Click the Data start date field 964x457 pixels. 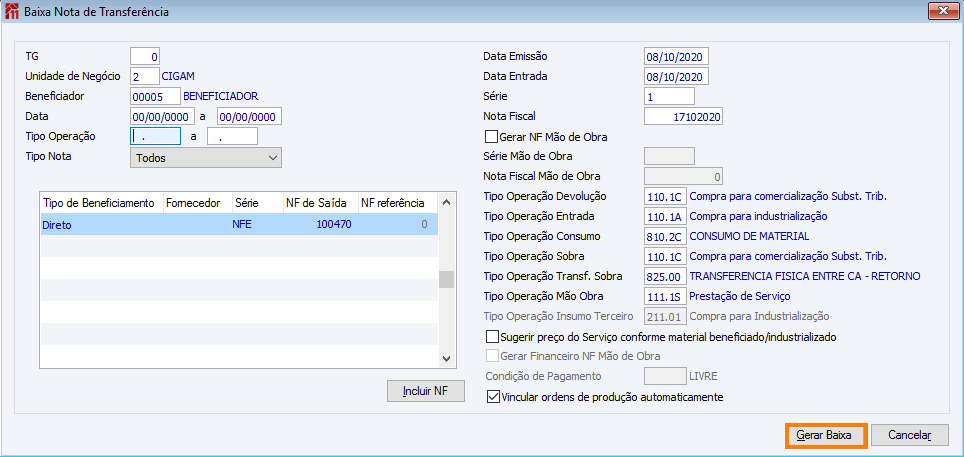[163, 116]
